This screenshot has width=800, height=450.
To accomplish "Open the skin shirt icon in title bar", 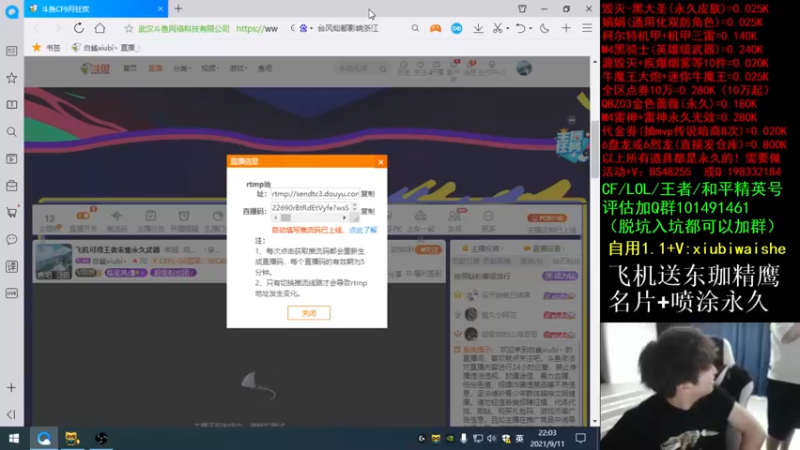I will coord(522,9).
